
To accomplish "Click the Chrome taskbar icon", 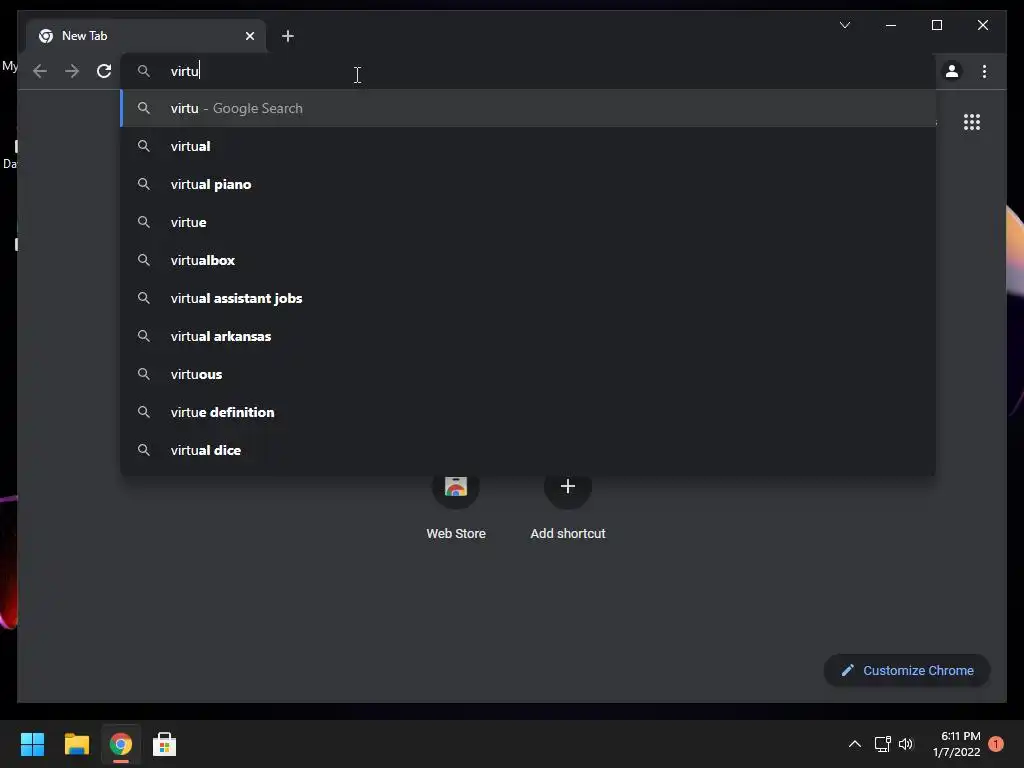I will click(121, 744).
